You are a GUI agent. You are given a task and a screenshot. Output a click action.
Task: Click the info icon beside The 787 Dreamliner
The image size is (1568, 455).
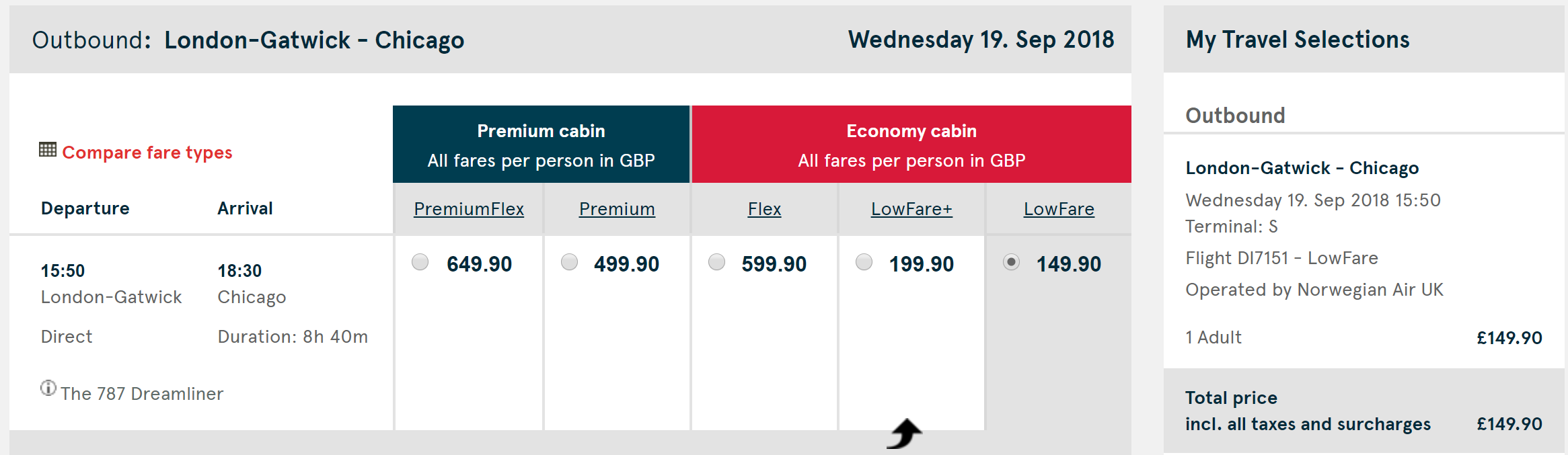(x=48, y=388)
